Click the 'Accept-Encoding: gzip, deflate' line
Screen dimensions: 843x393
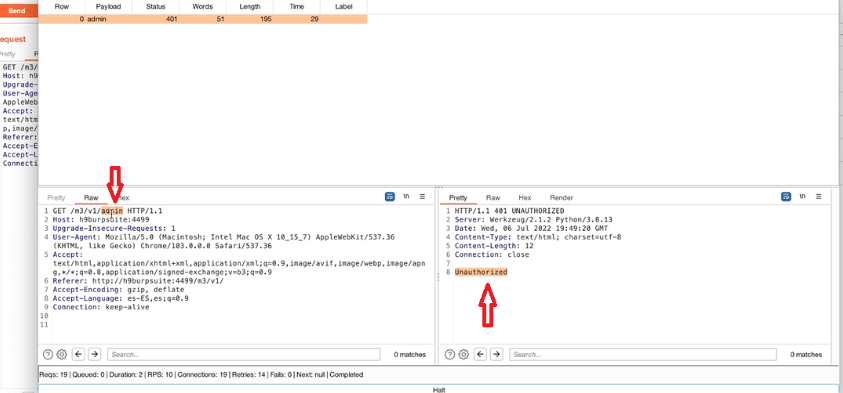coord(118,289)
